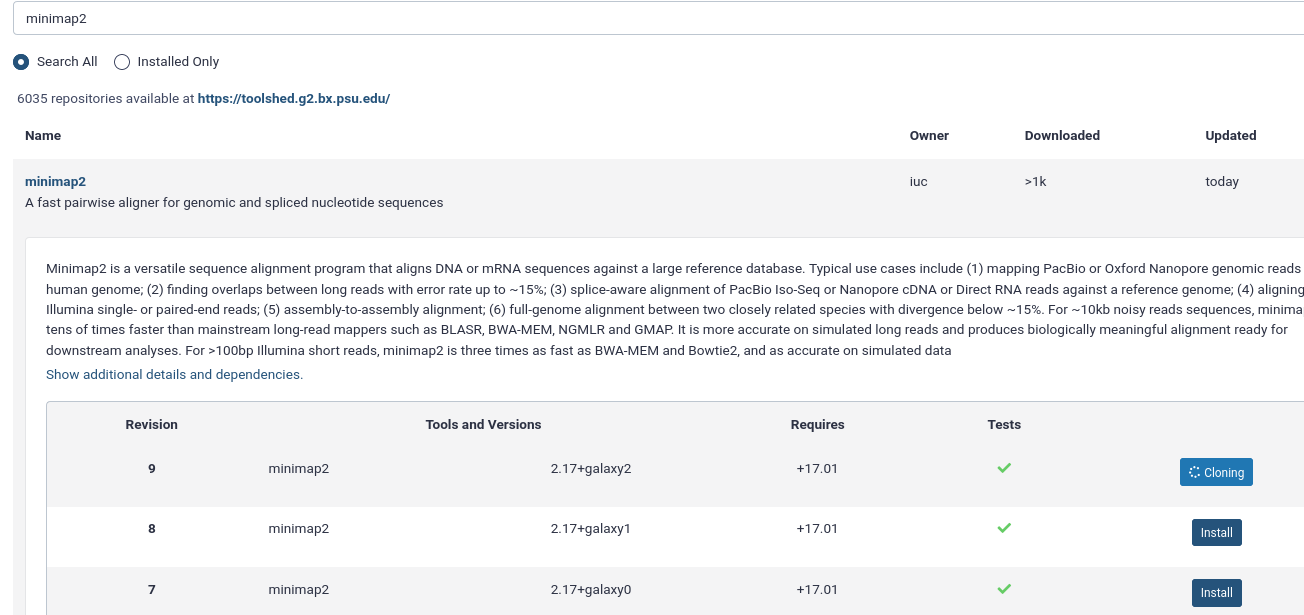Expand additional details and dependencies
The height and width of the screenshot is (615, 1304).
click(174, 374)
